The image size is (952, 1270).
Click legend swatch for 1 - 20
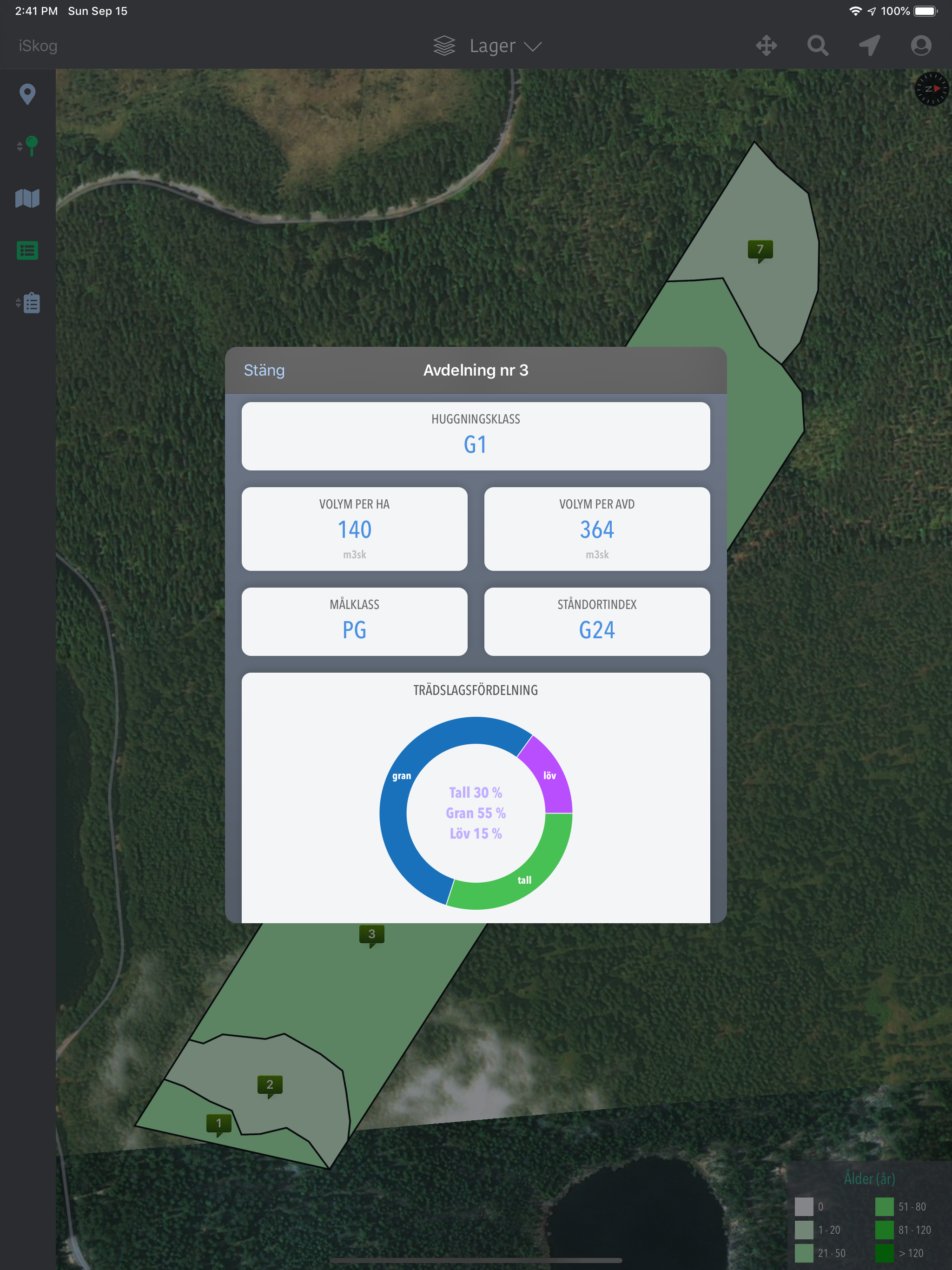[804, 1230]
